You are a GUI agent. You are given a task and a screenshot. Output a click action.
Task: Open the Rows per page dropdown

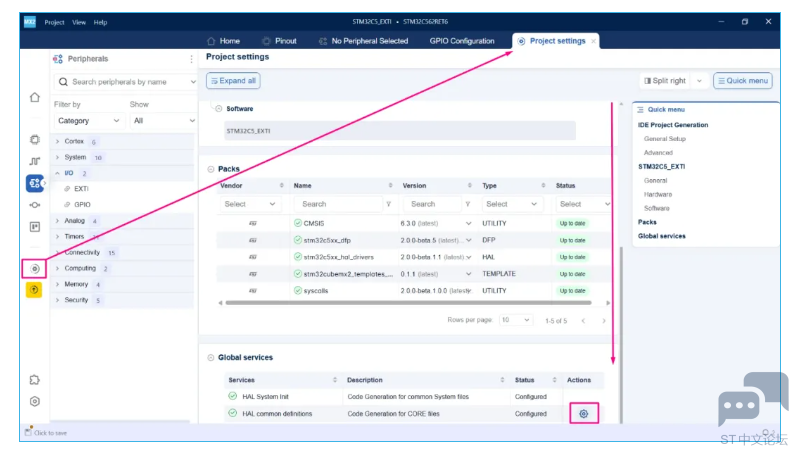[515, 320]
